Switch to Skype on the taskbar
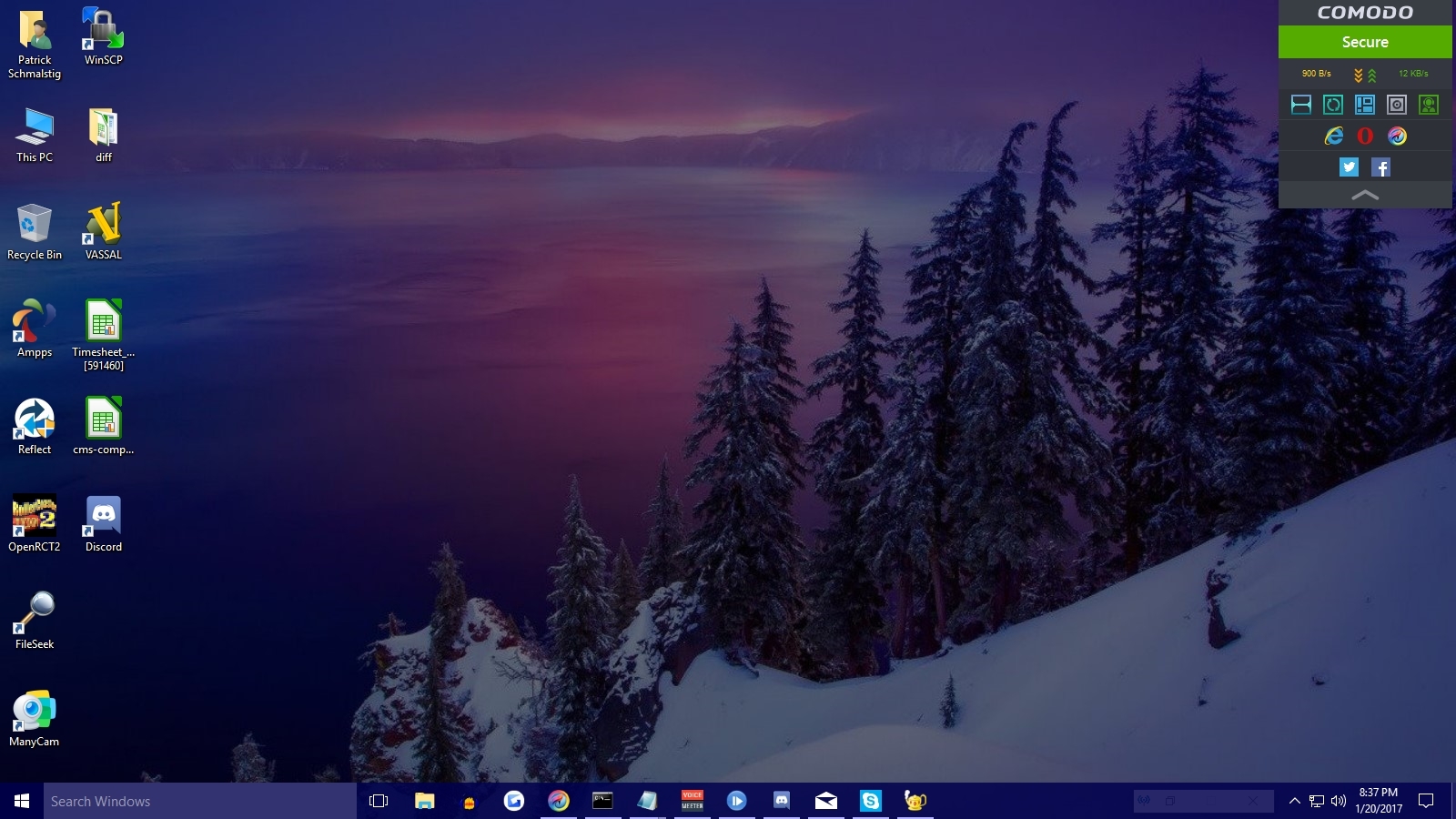Viewport: 1456px width, 819px height. (871, 801)
